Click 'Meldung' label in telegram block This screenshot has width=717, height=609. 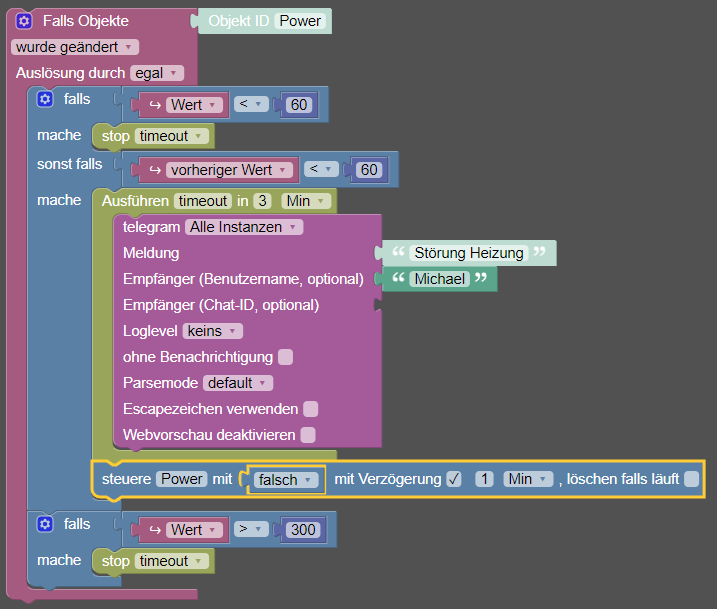pos(151,253)
